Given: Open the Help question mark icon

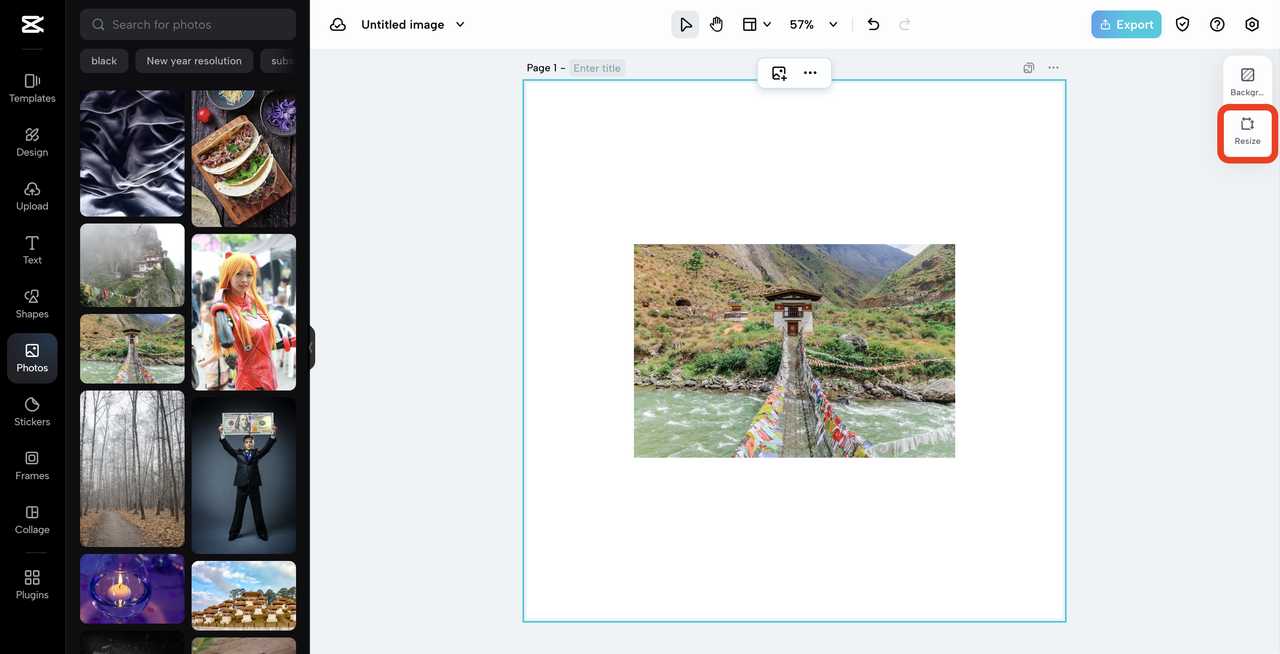Looking at the screenshot, I should [1217, 24].
